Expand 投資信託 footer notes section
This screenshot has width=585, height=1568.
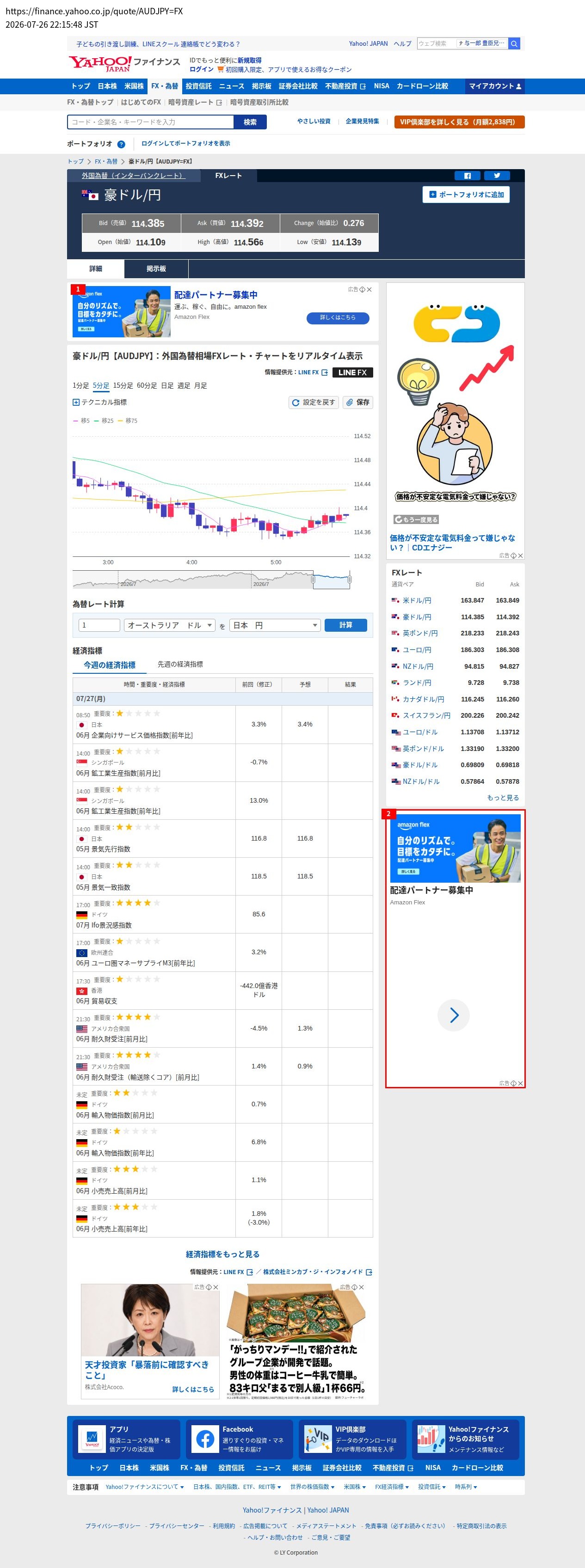click(432, 1487)
